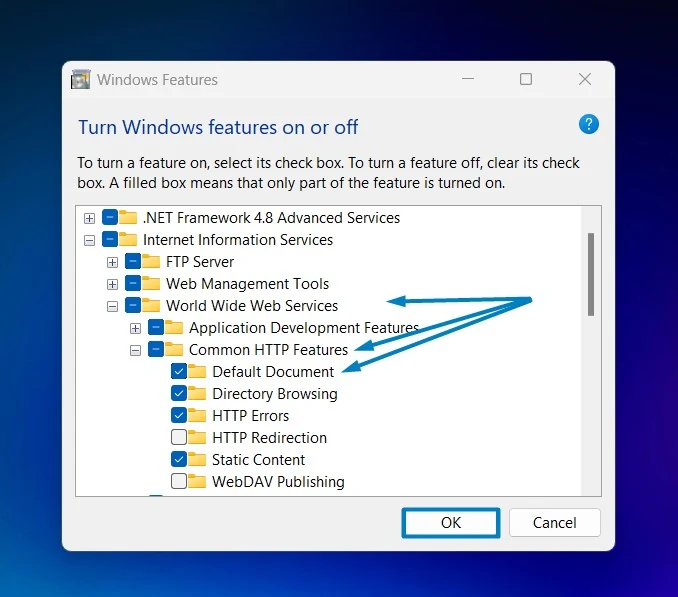The height and width of the screenshot is (597, 678).
Task: Toggle the Common HTTP Features checkbox
Action: [156, 349]
